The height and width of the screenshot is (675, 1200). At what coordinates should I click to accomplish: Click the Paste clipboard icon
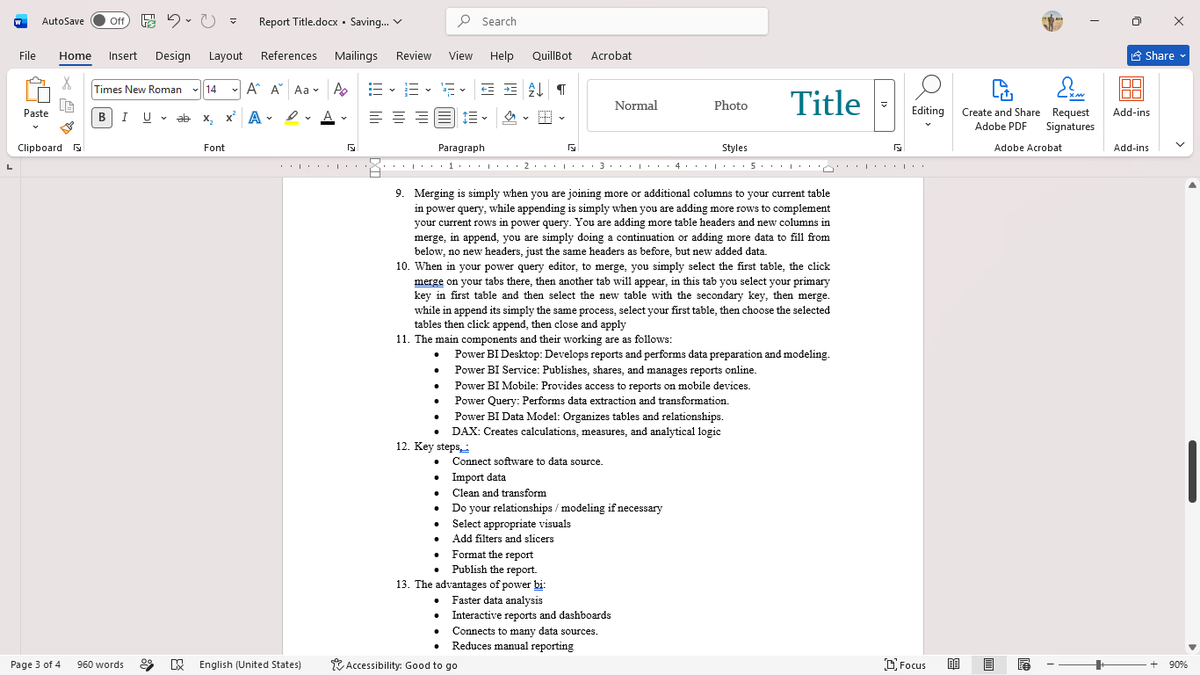pos(36,91)
